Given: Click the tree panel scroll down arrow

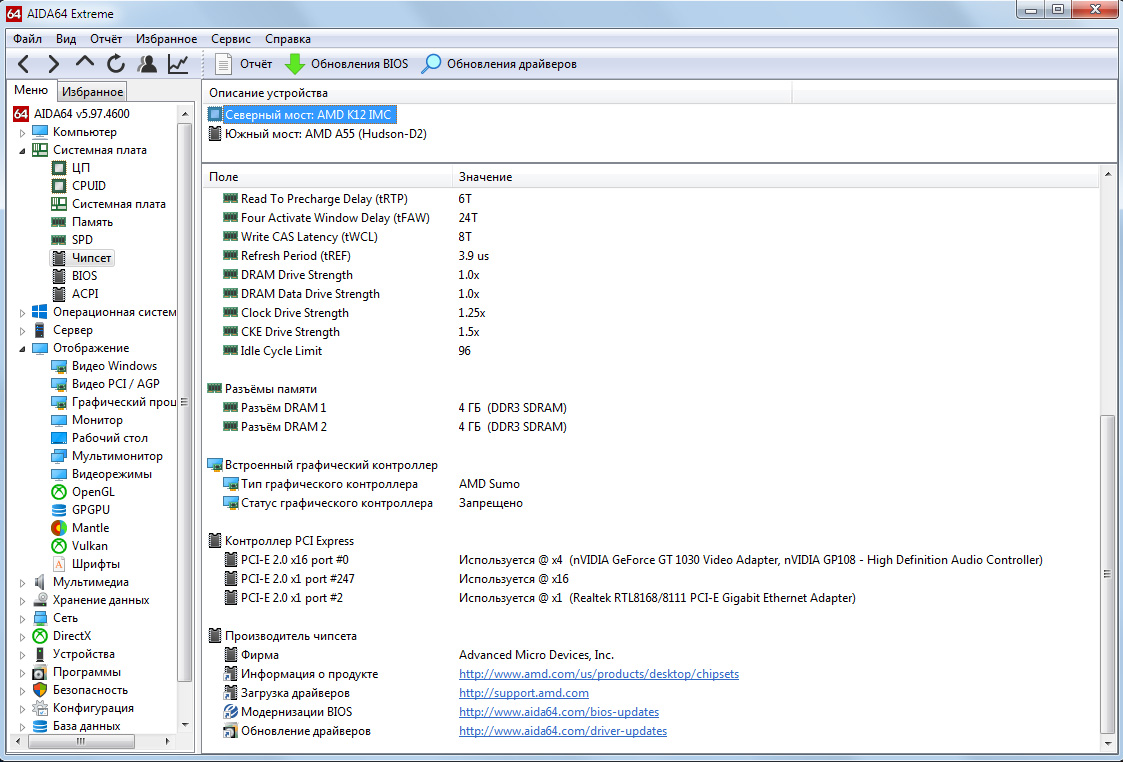Looking at the screenshot, I should pos(185,725).
